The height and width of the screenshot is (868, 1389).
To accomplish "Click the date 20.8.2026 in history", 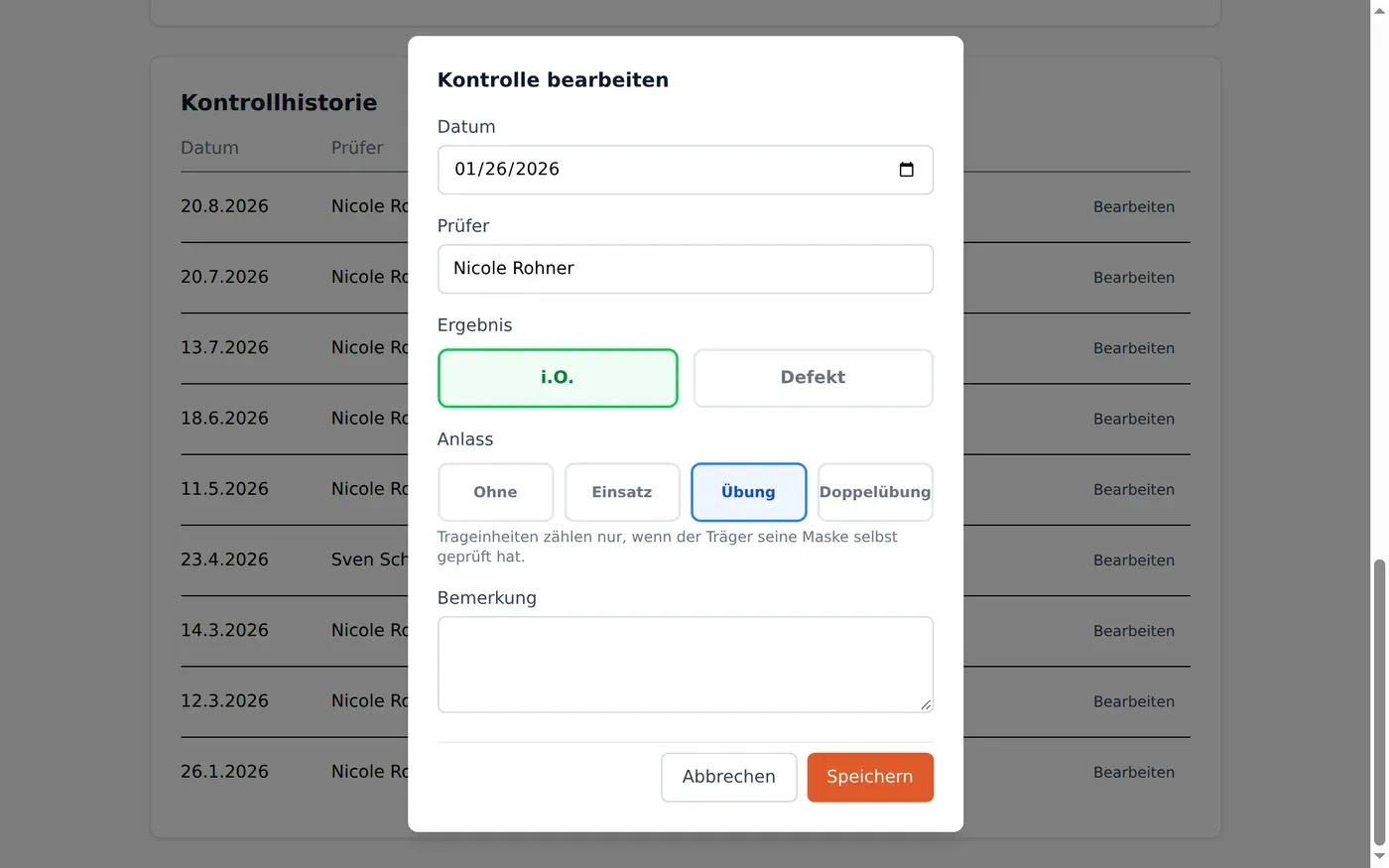I will 224,206.
